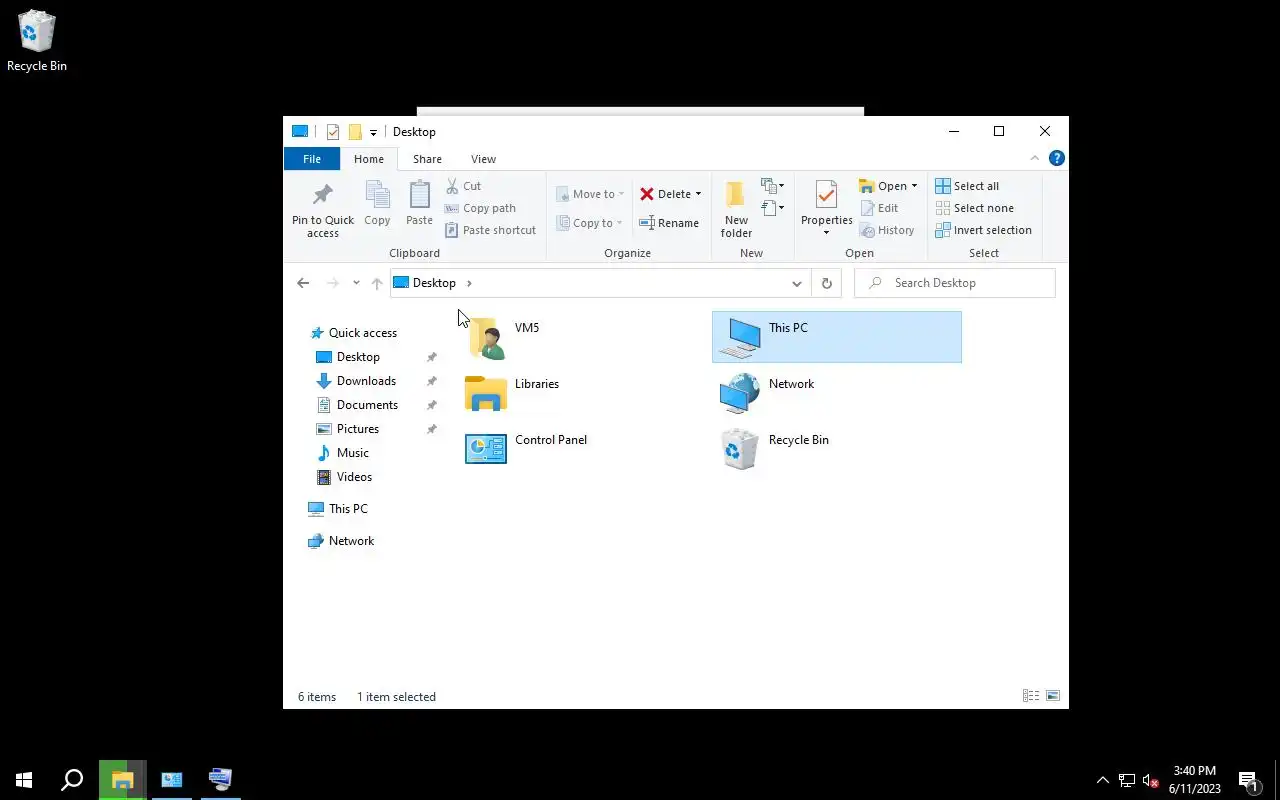
Task: Open Desktop in navigation pane
Action: 358,357
